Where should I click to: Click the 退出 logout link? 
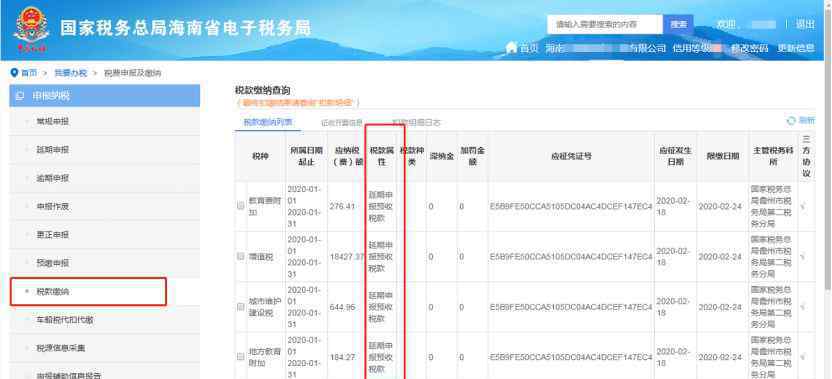pyautogui.click(x=805, y=24)
